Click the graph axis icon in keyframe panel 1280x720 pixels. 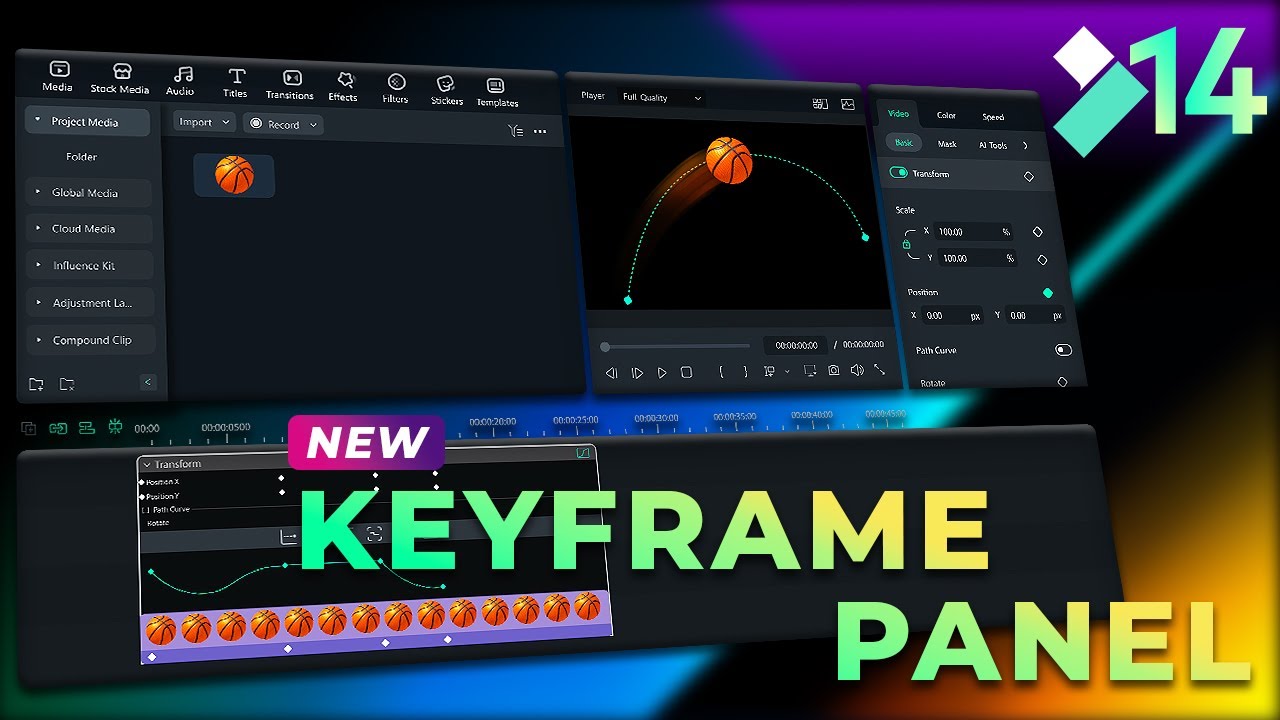pyautogui.click(x=289, y=537)
